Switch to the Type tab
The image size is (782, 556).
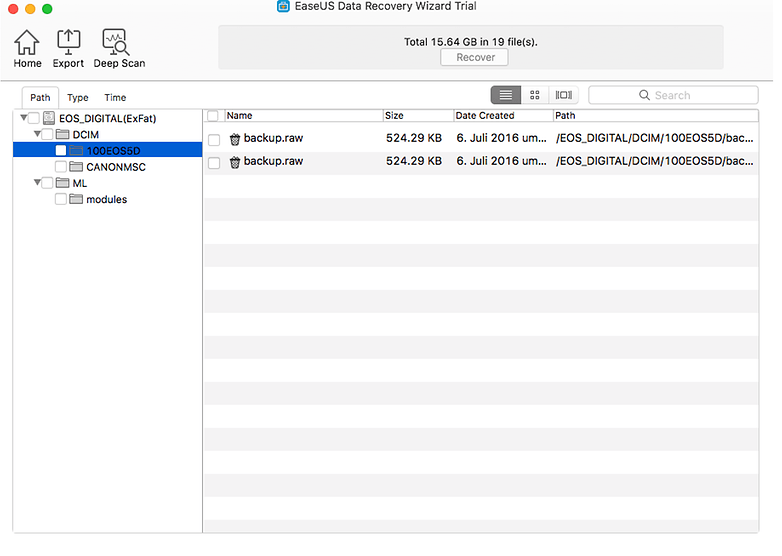(78, 98)
